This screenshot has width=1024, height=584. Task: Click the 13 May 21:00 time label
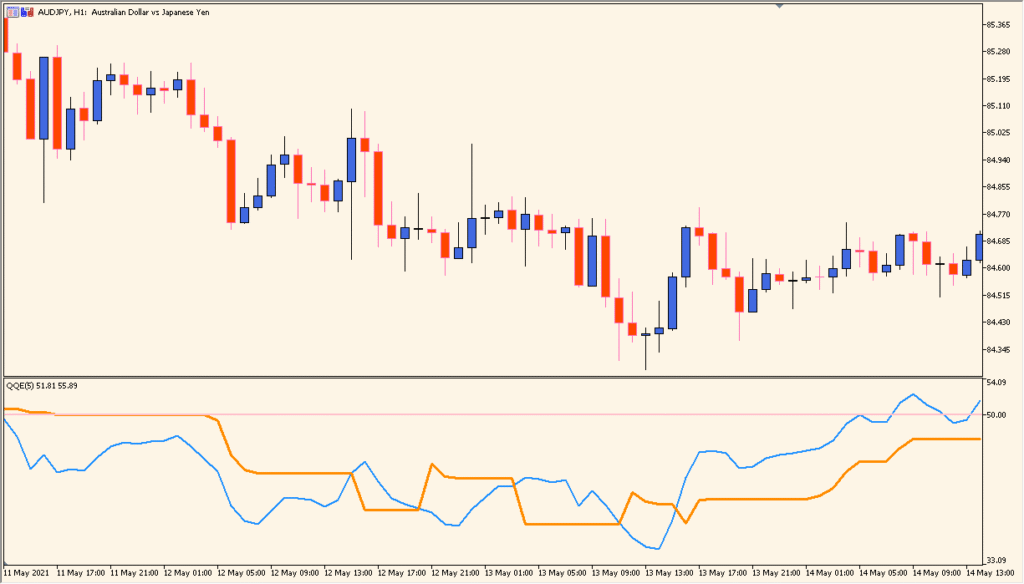point(776,573)
